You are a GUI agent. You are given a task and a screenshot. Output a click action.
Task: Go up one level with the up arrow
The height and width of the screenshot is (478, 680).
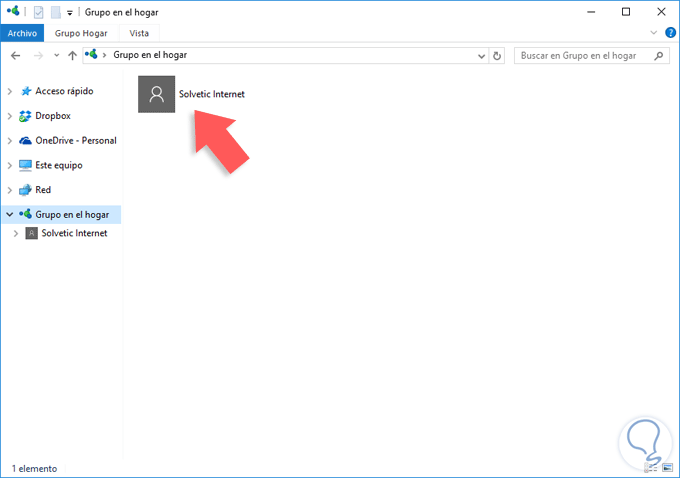coord(72,56)
